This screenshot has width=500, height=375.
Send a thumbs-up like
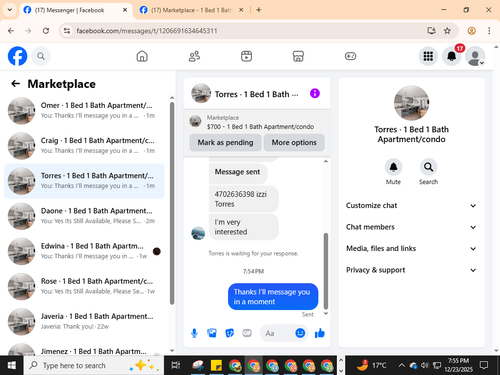coord(320,333)
